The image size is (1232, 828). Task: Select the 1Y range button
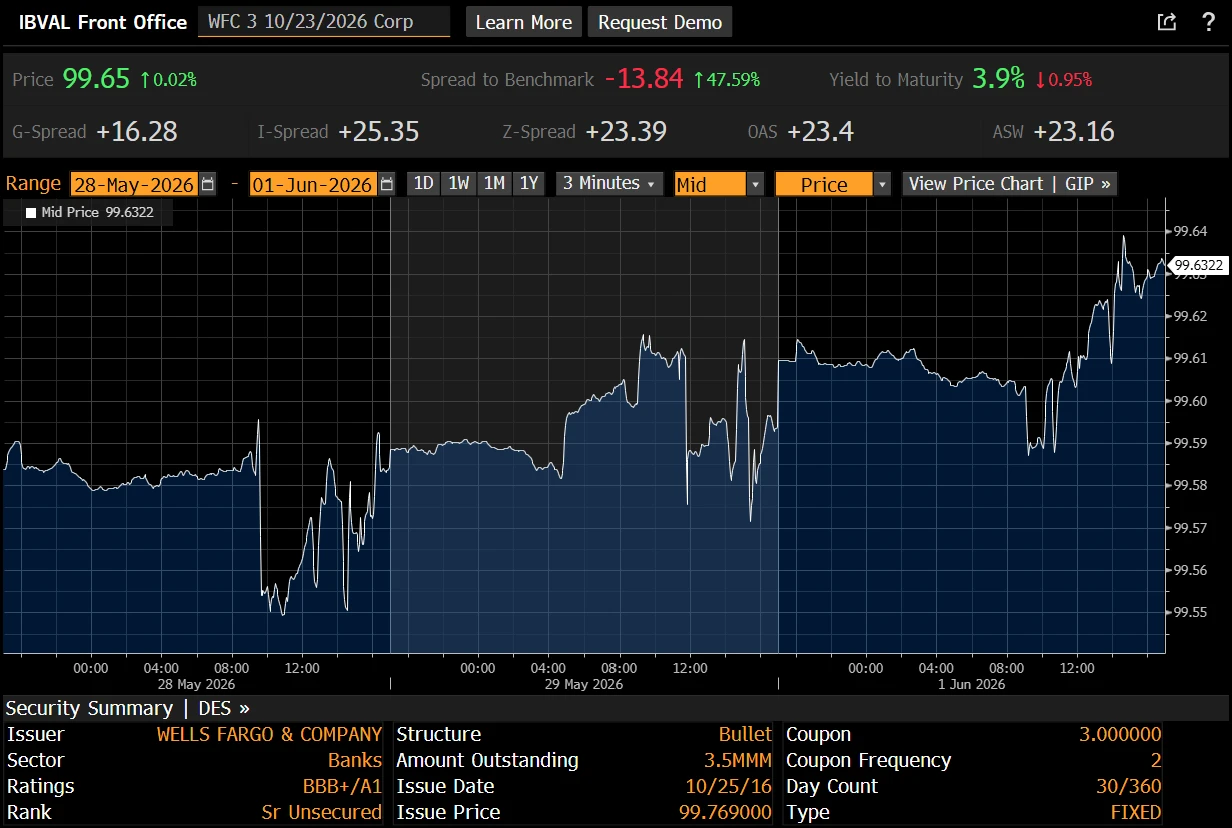529,184
